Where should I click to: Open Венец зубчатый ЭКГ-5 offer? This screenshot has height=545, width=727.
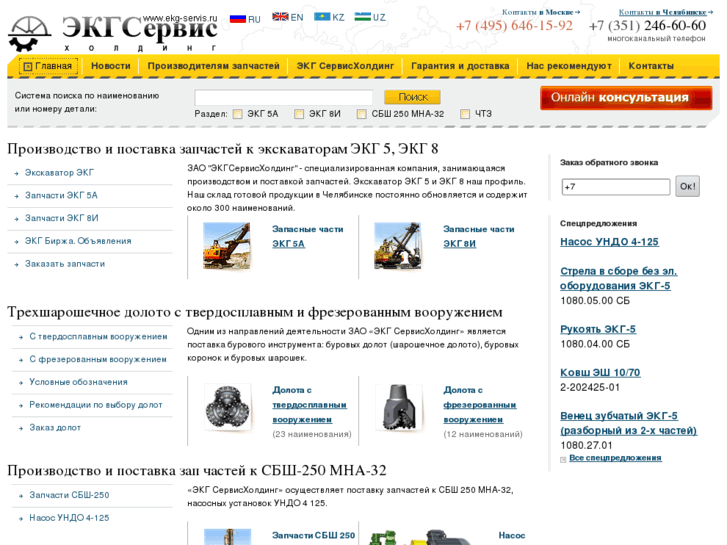[x=628, y=423]
